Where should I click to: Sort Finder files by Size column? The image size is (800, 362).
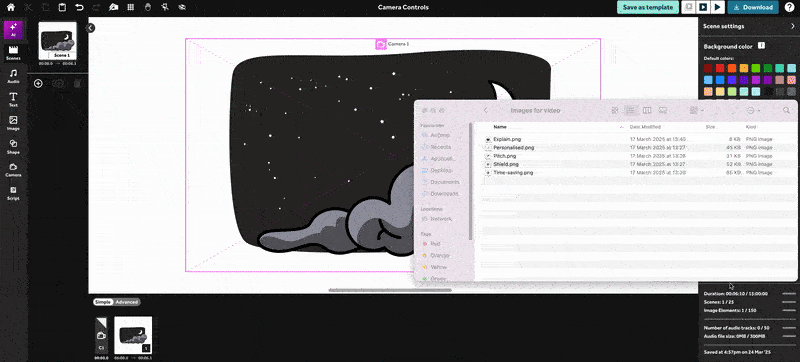point(710,127)
